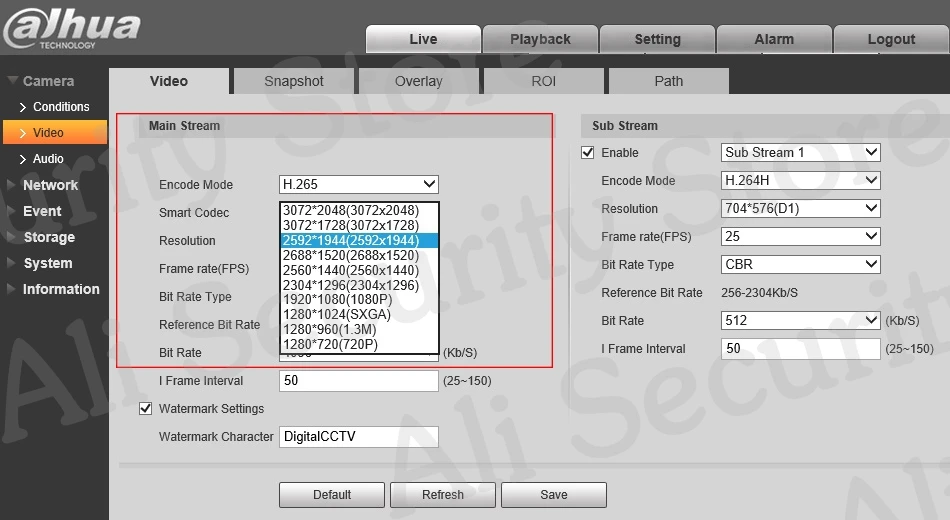Open Conditions in the Camera menu
The width and height of the screenshot is (950, 520).
click(x=55, y=107)
